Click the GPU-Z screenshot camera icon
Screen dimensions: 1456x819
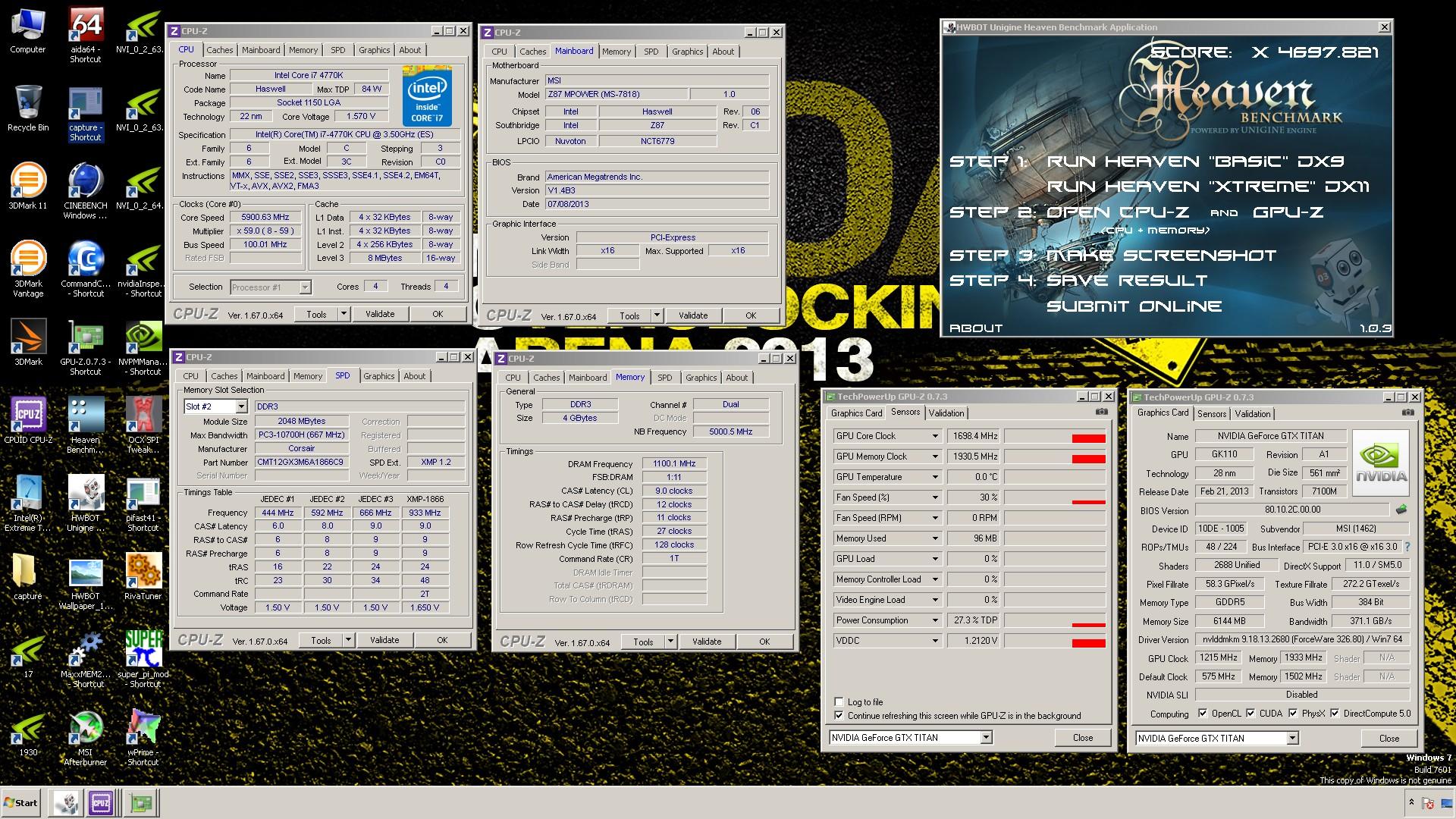coord(1101,412)
